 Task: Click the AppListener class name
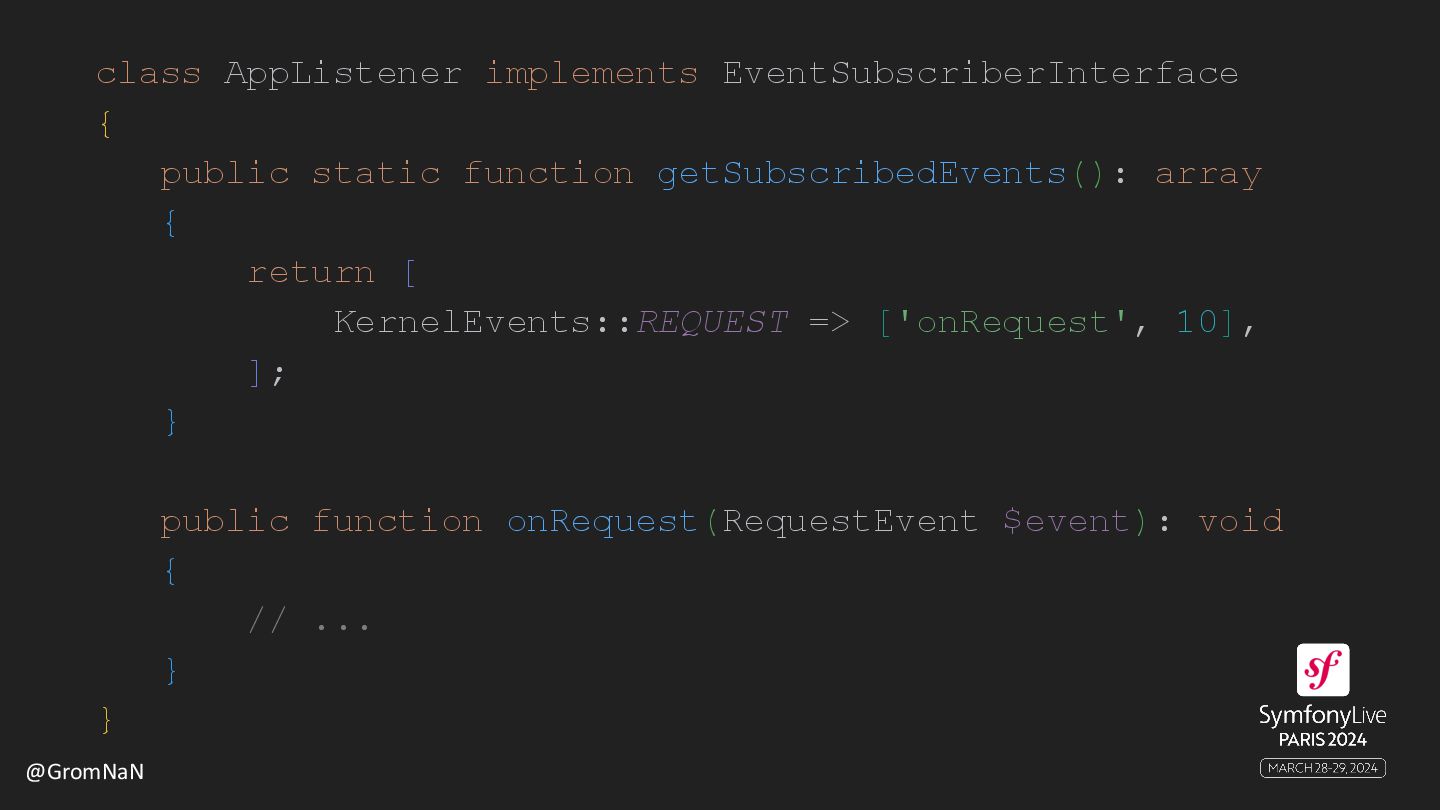pos(343,74)
